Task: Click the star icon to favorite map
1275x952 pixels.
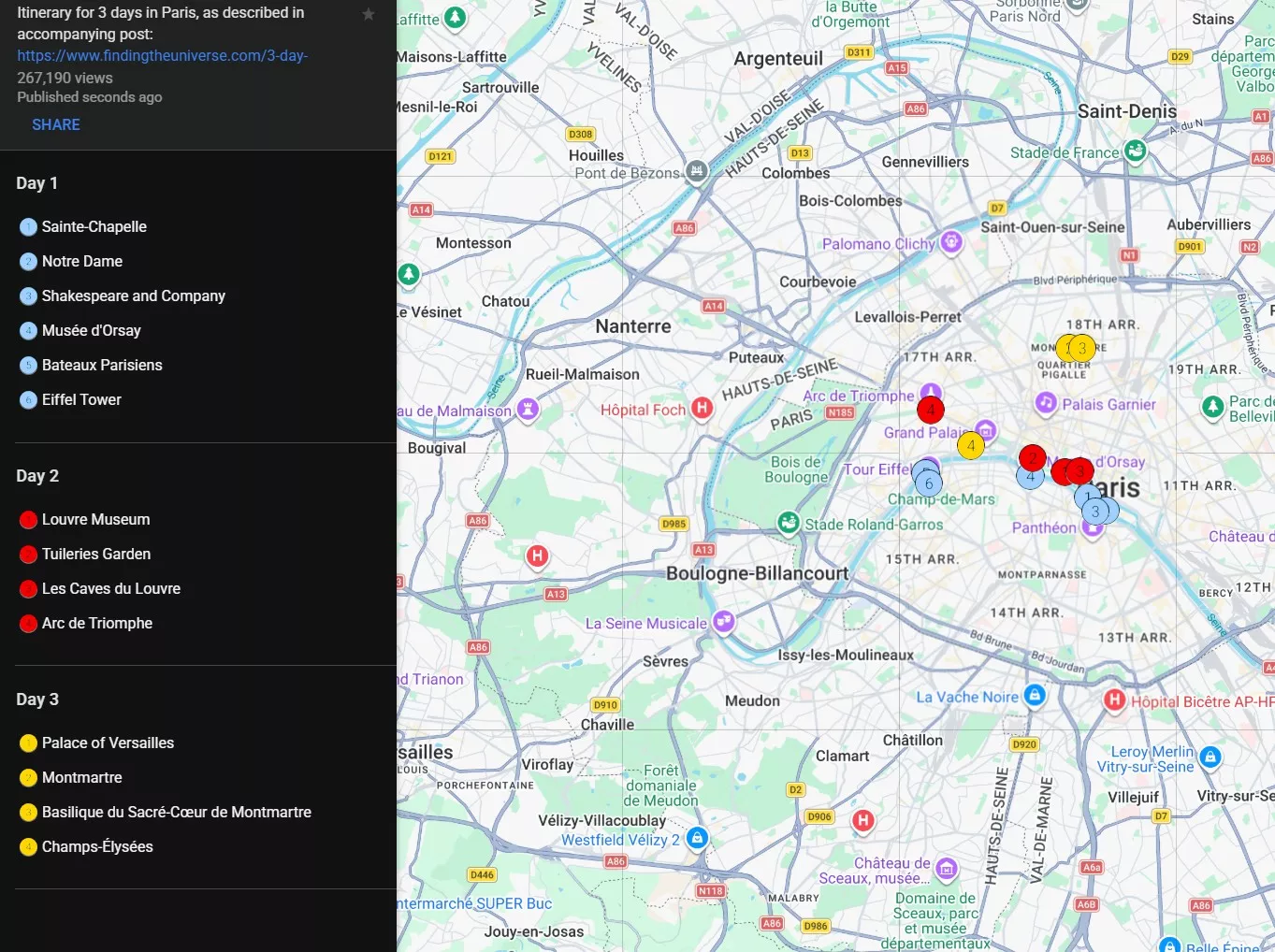Action: point(369,14)
